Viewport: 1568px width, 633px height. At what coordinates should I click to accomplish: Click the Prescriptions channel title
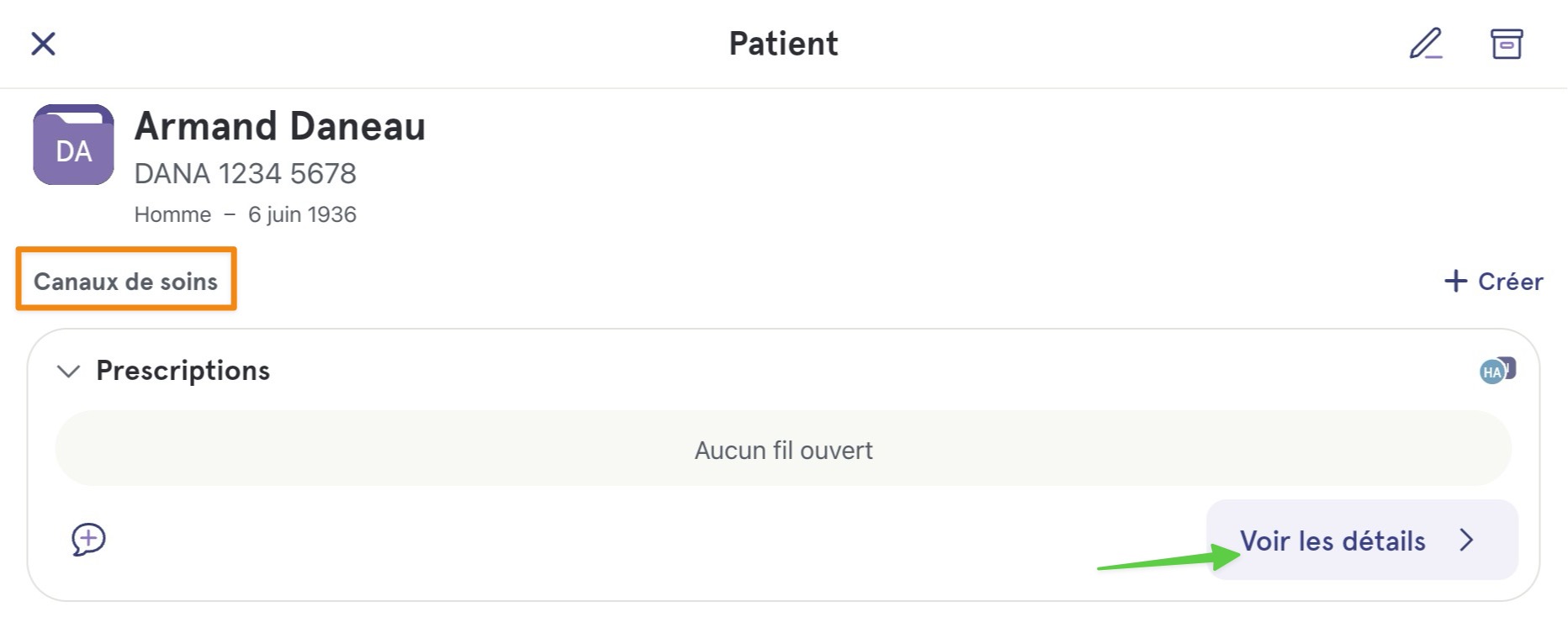(x=183, y=371)
